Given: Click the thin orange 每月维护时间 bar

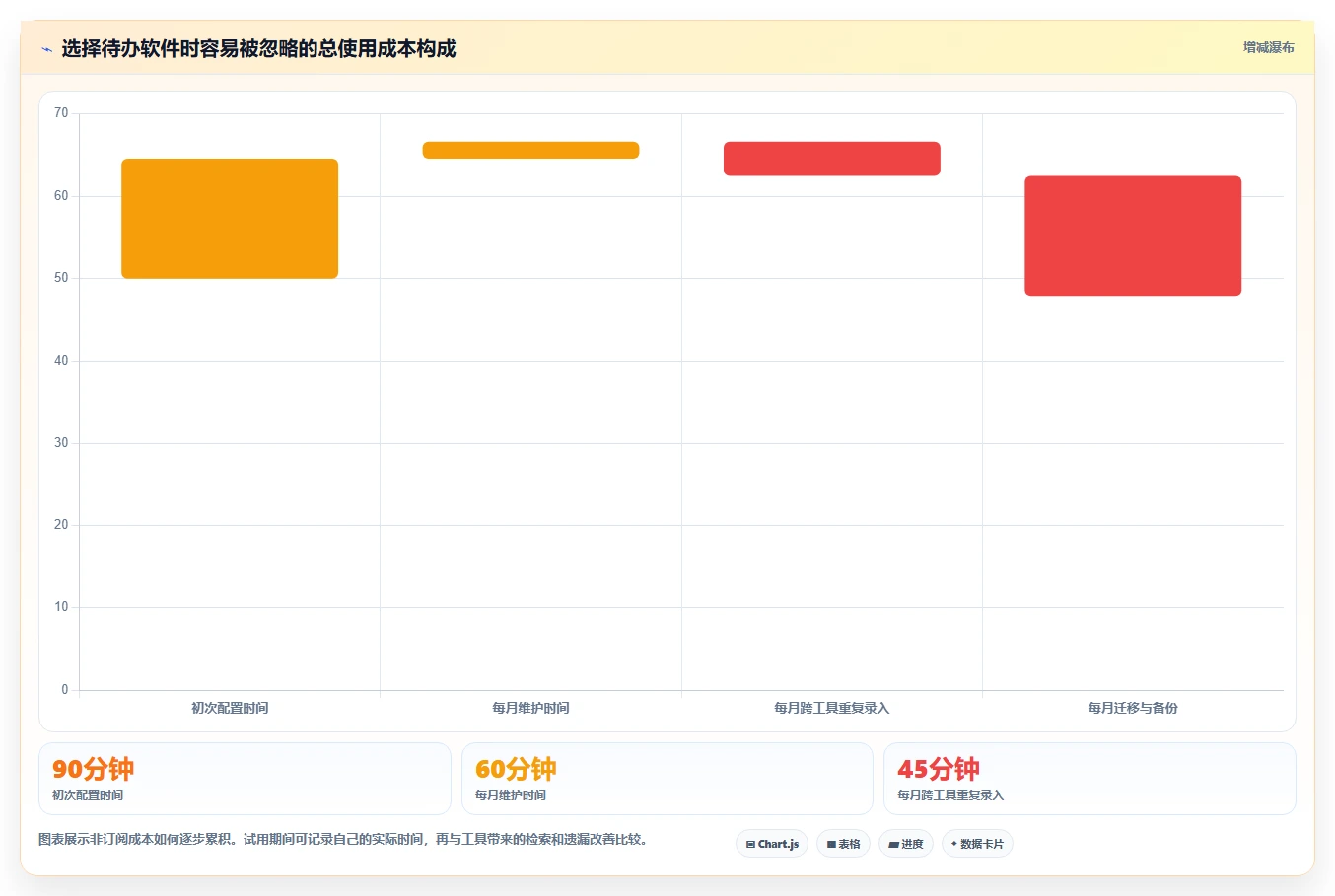Looking at the screenshot, I should 530,150.
